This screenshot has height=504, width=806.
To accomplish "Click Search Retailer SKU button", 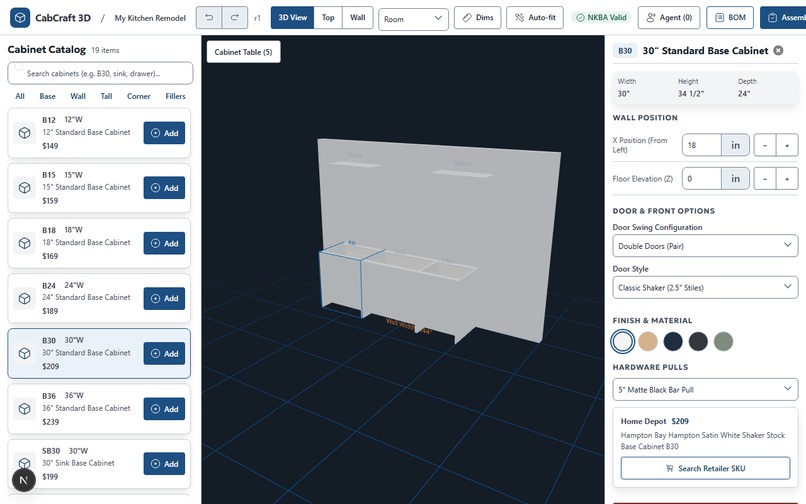I will [705, 469].
